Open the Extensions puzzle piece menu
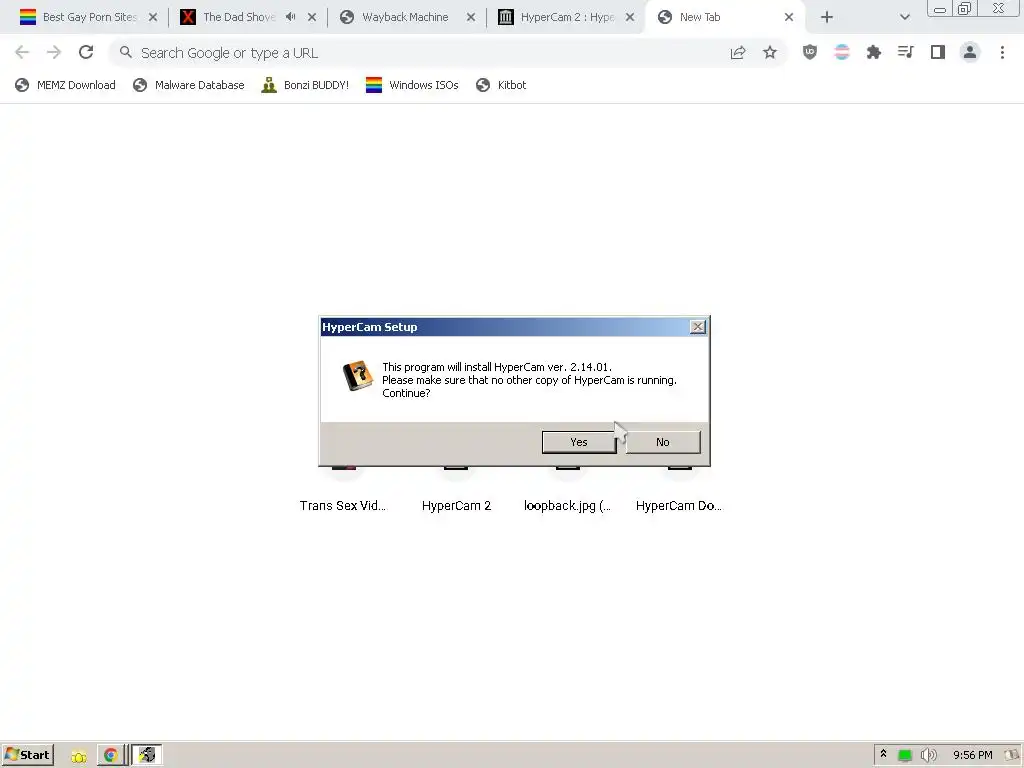Viewport: 1024px width, 768px height. [x=874, y=52]
